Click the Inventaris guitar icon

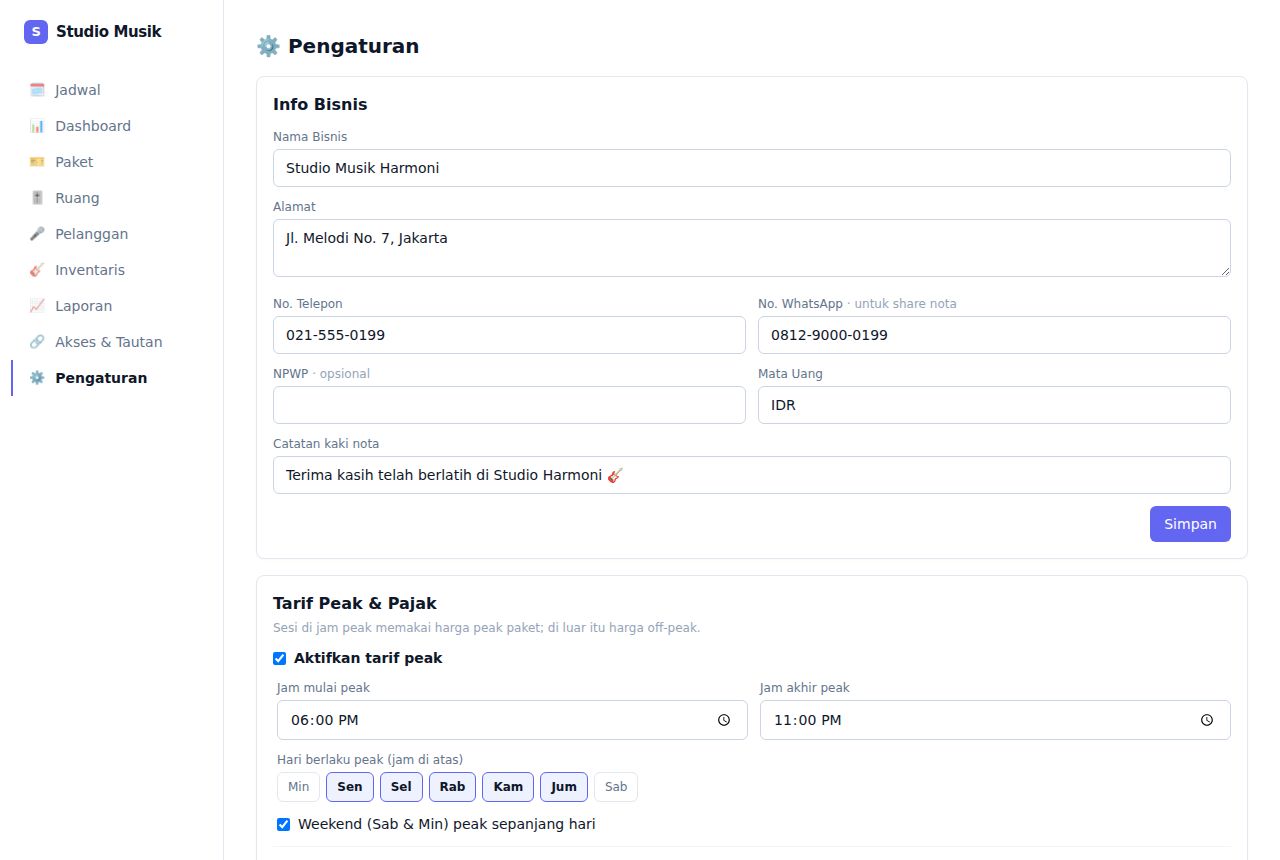[37, 270]
